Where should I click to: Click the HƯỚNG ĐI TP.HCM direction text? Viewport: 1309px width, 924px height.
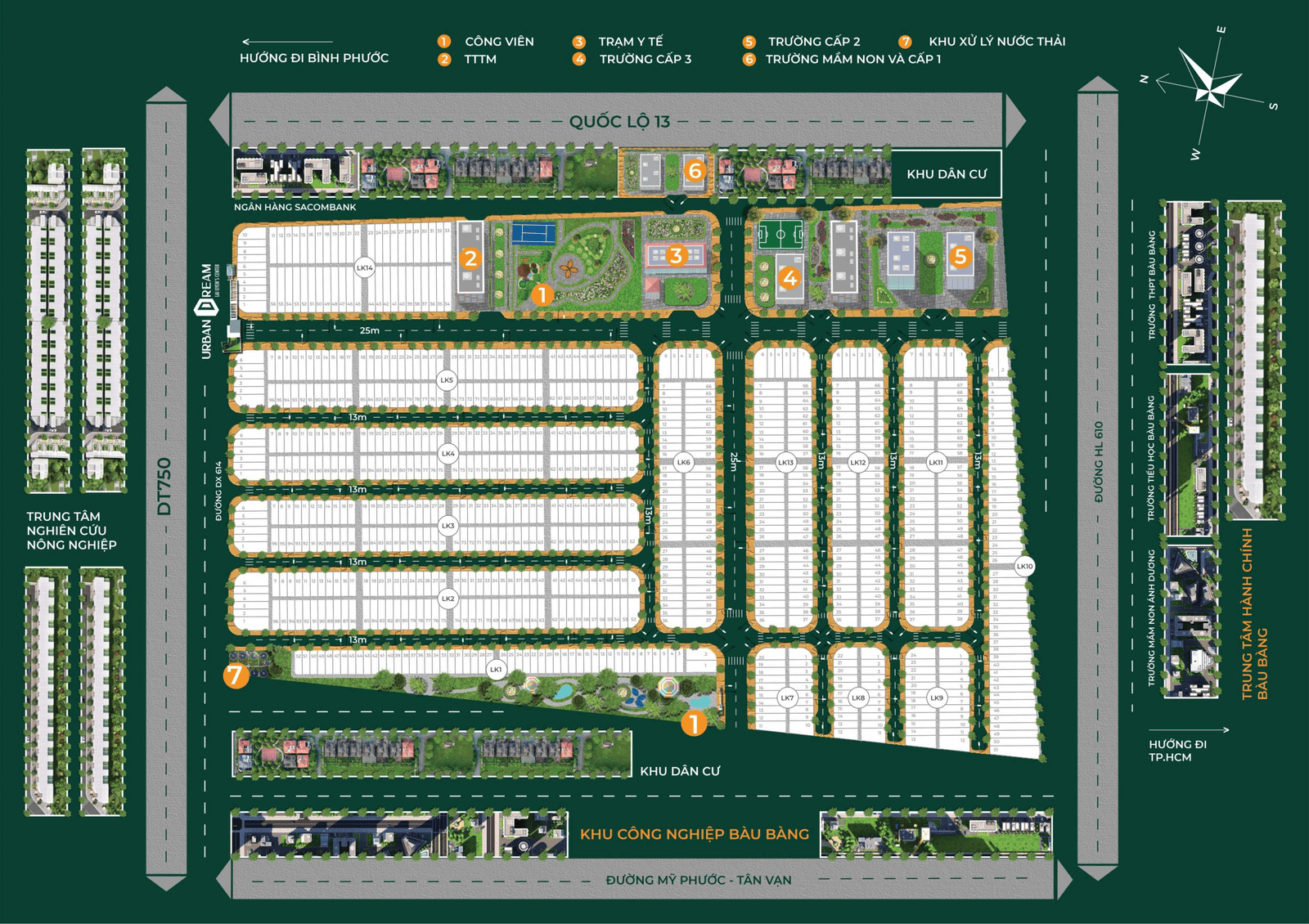tap(1177, 751)
